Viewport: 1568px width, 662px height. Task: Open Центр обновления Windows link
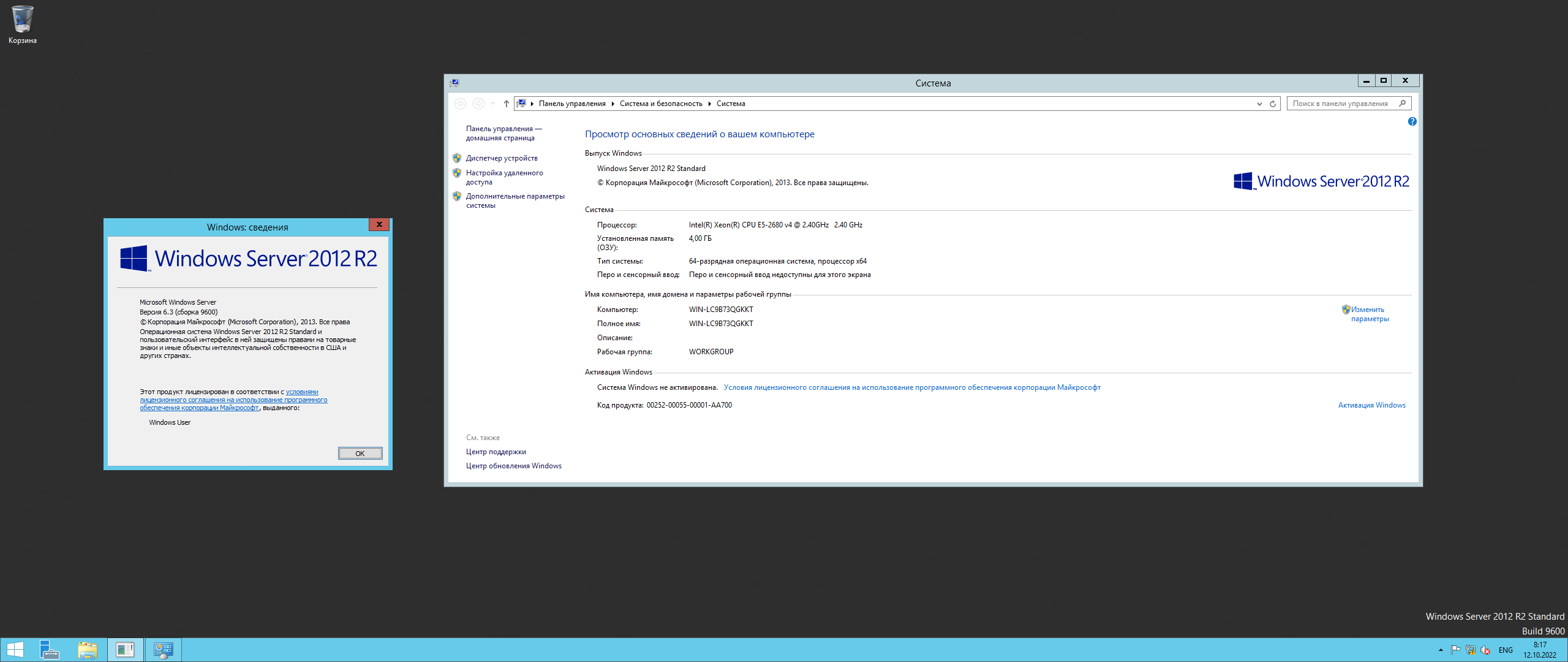[x=513, y=466]
